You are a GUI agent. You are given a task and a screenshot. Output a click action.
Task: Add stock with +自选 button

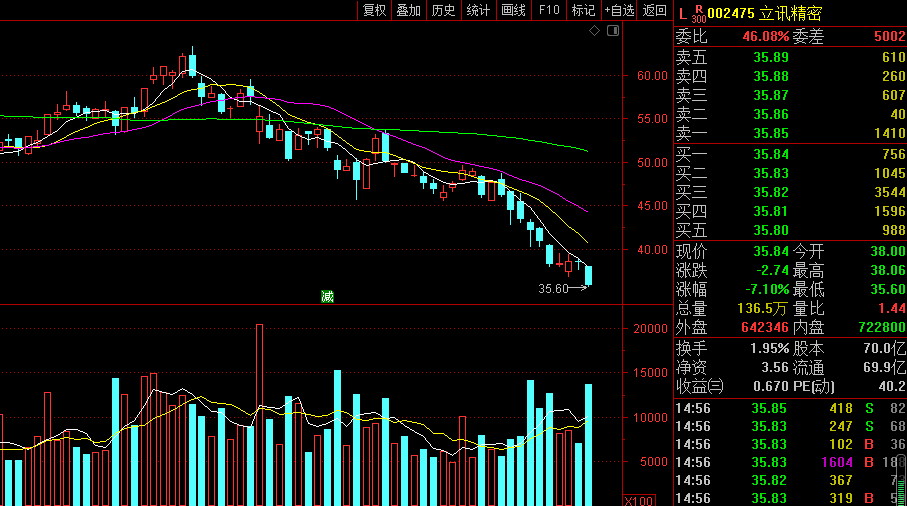point(619,10)
